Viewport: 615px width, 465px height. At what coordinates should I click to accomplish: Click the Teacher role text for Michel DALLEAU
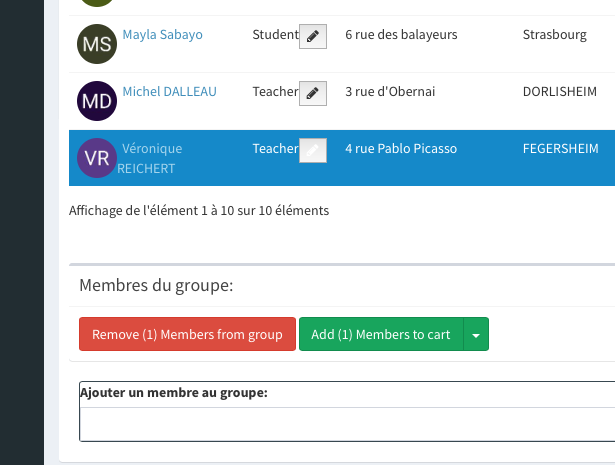275,91
